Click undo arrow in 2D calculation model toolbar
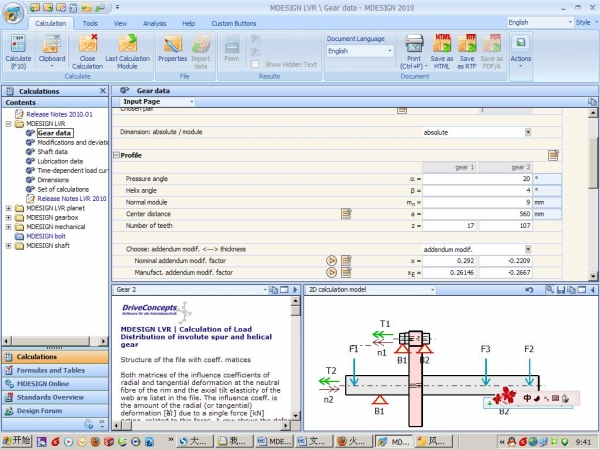Image resolution: width=600 pixels, height=450 pixels. point(529,290)
